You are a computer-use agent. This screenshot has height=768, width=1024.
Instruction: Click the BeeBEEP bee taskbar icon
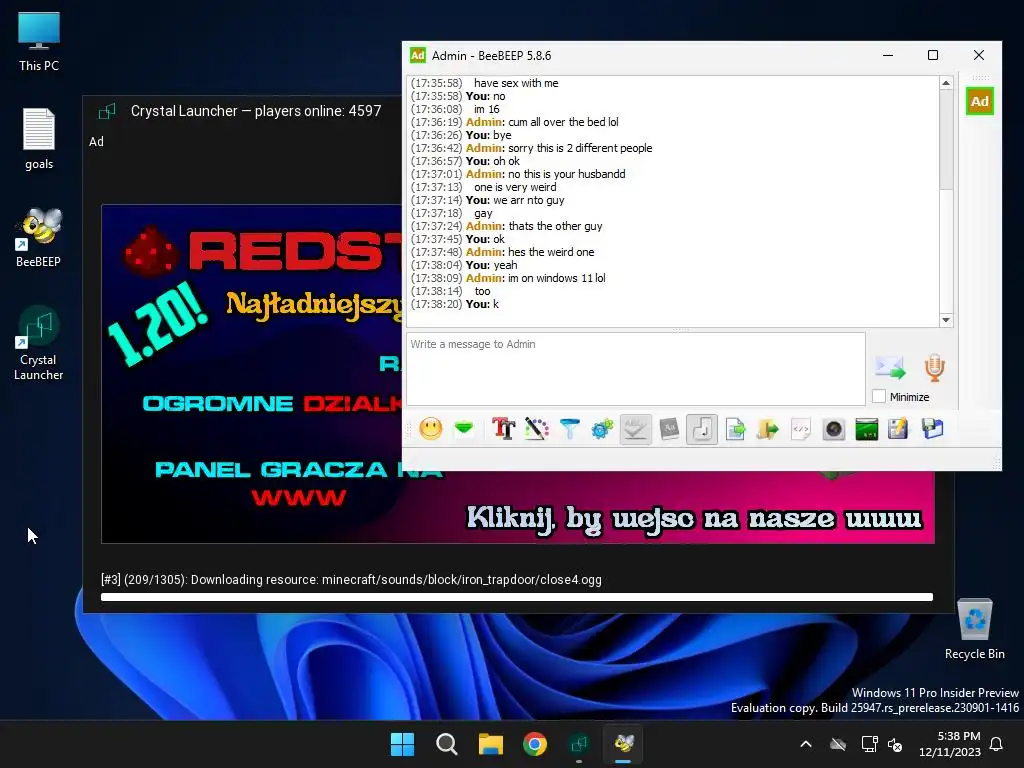pyautogui.click(x=624, y=744)
